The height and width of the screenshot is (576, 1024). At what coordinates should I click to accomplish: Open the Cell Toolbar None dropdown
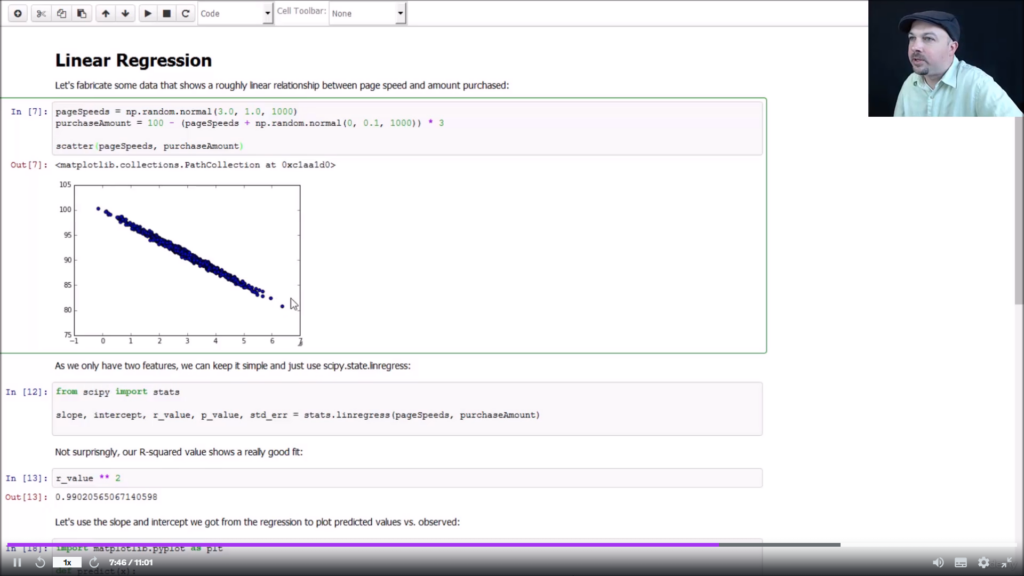[x=367, y=13]
